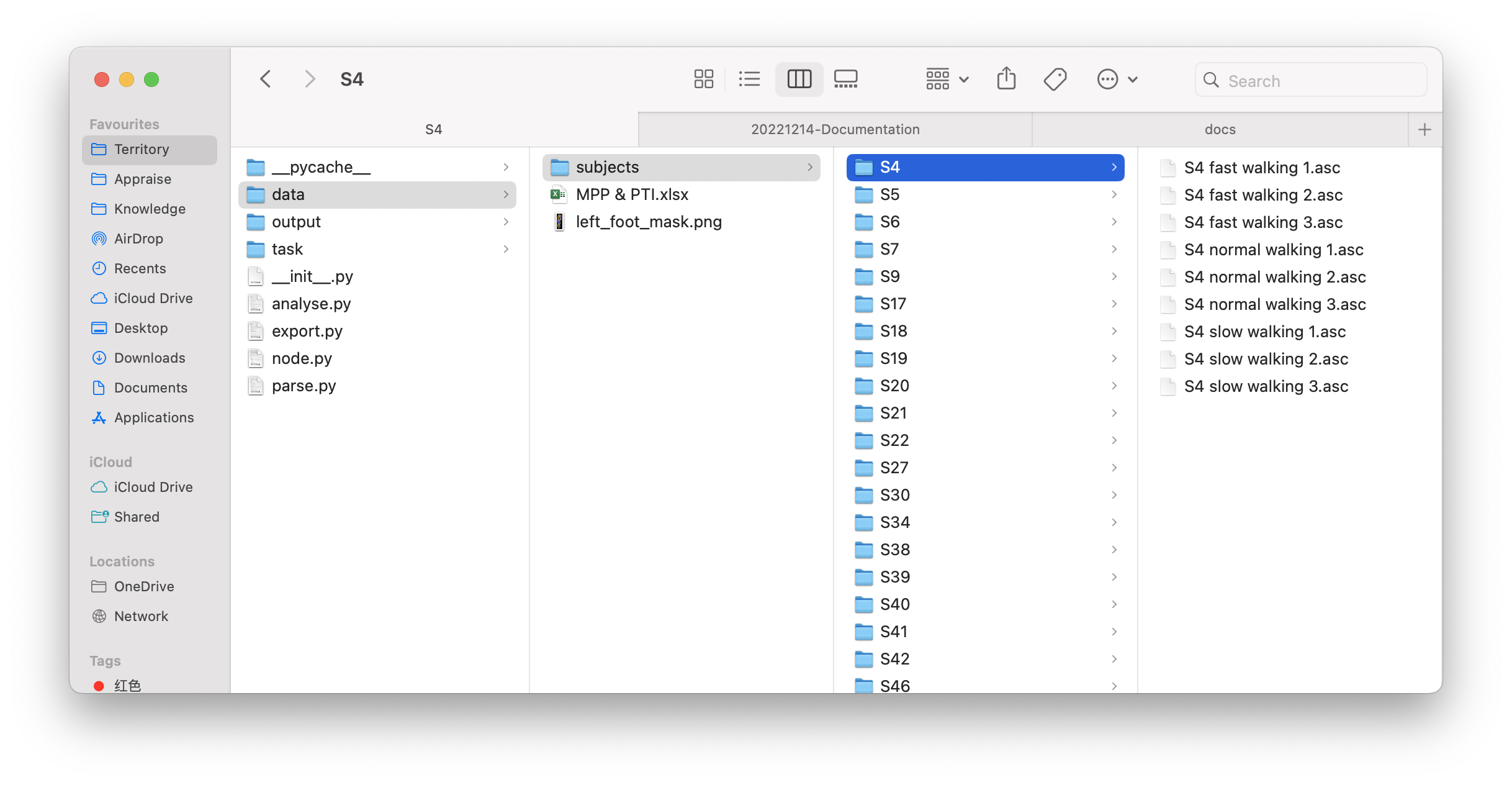Open Network under Locations

pos(150,616)
